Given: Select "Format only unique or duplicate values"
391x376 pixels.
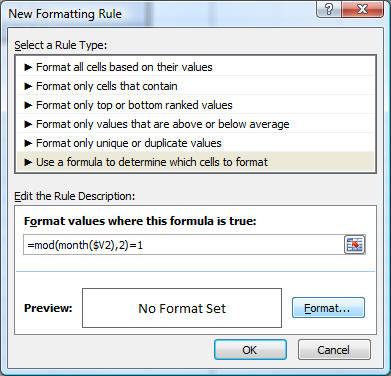Looking at the screenshot, I should point(197,143).
